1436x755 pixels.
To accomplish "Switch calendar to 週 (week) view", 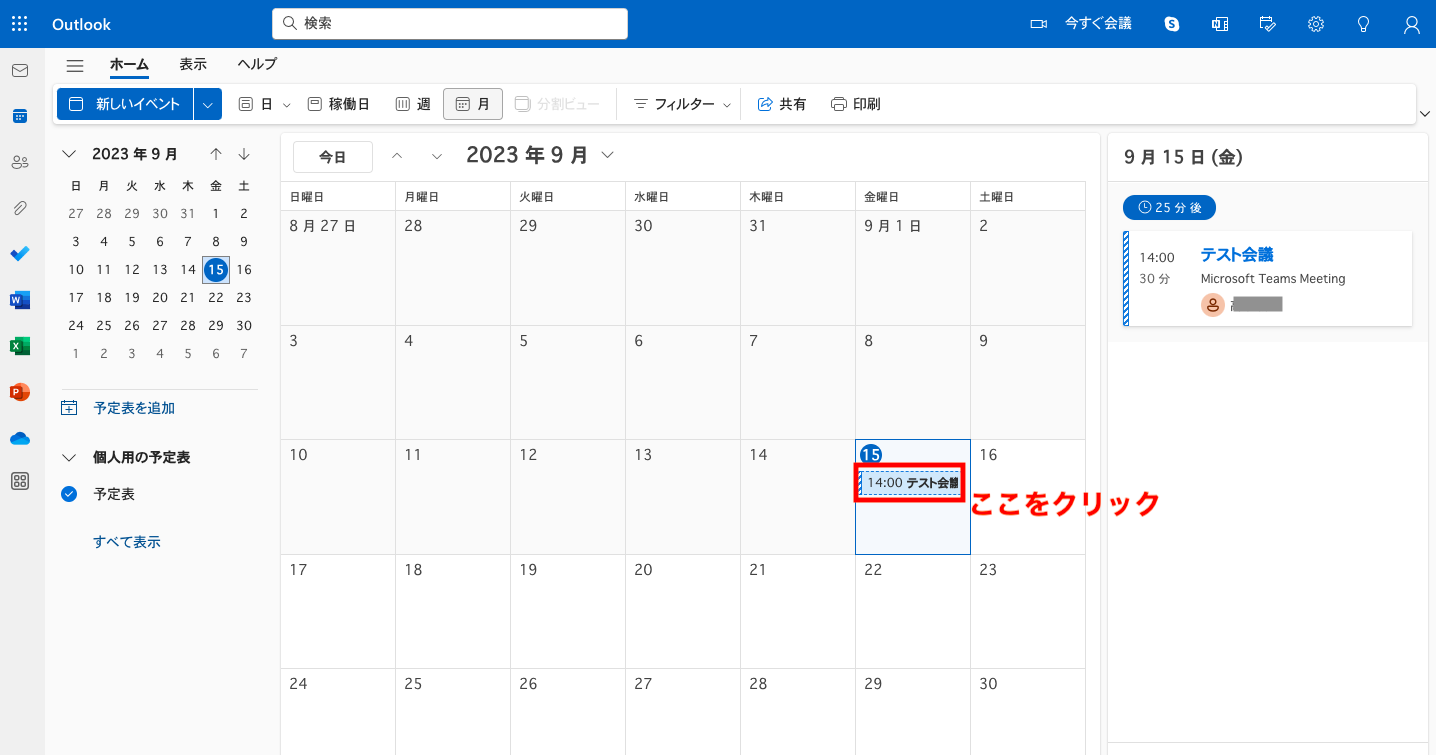I will (412, 103).
